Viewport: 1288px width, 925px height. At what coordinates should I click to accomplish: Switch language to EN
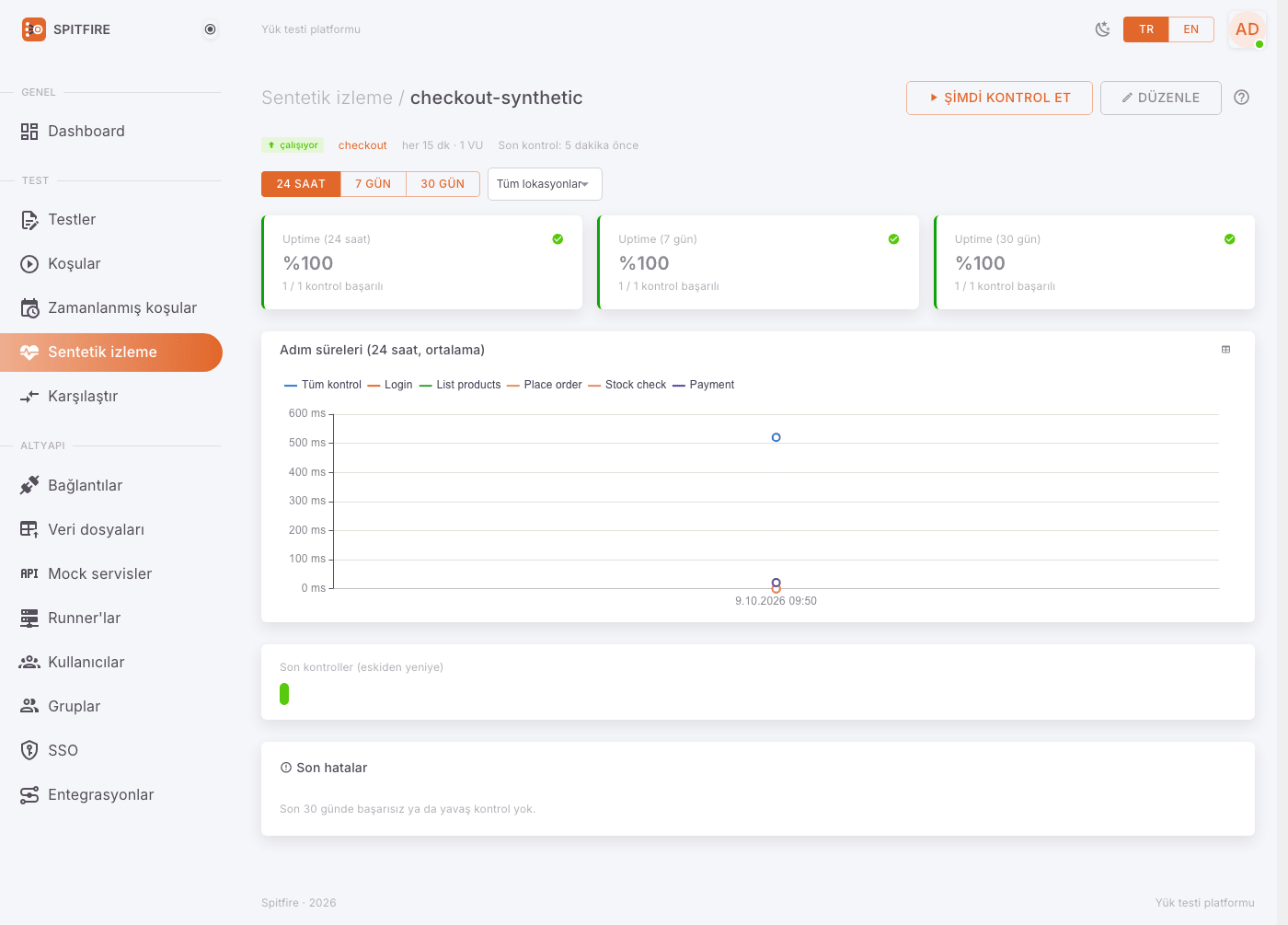[x=1190, y=29]
